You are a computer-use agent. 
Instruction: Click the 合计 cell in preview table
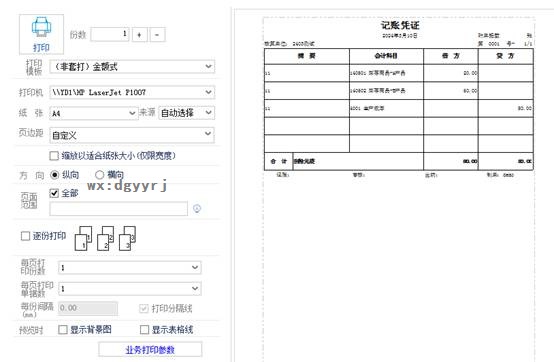tap(278, 161)
